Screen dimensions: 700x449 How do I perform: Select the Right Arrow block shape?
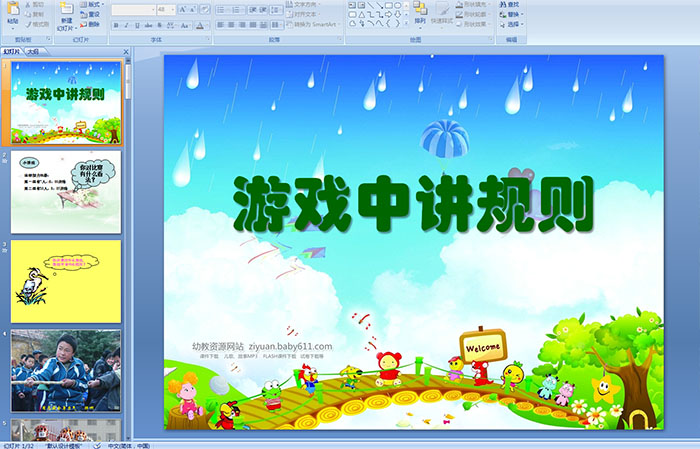coord(388,15)
